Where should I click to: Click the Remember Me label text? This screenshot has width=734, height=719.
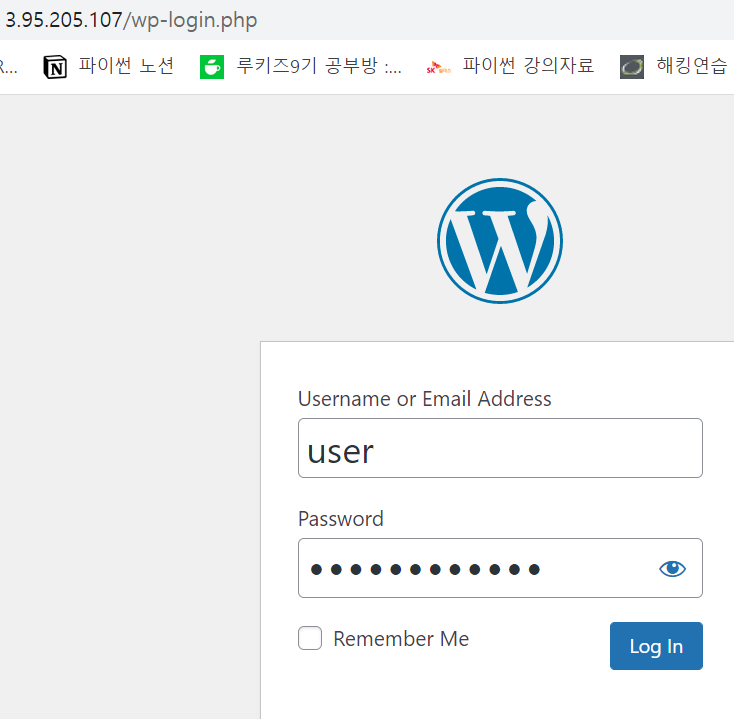point(401,639)
